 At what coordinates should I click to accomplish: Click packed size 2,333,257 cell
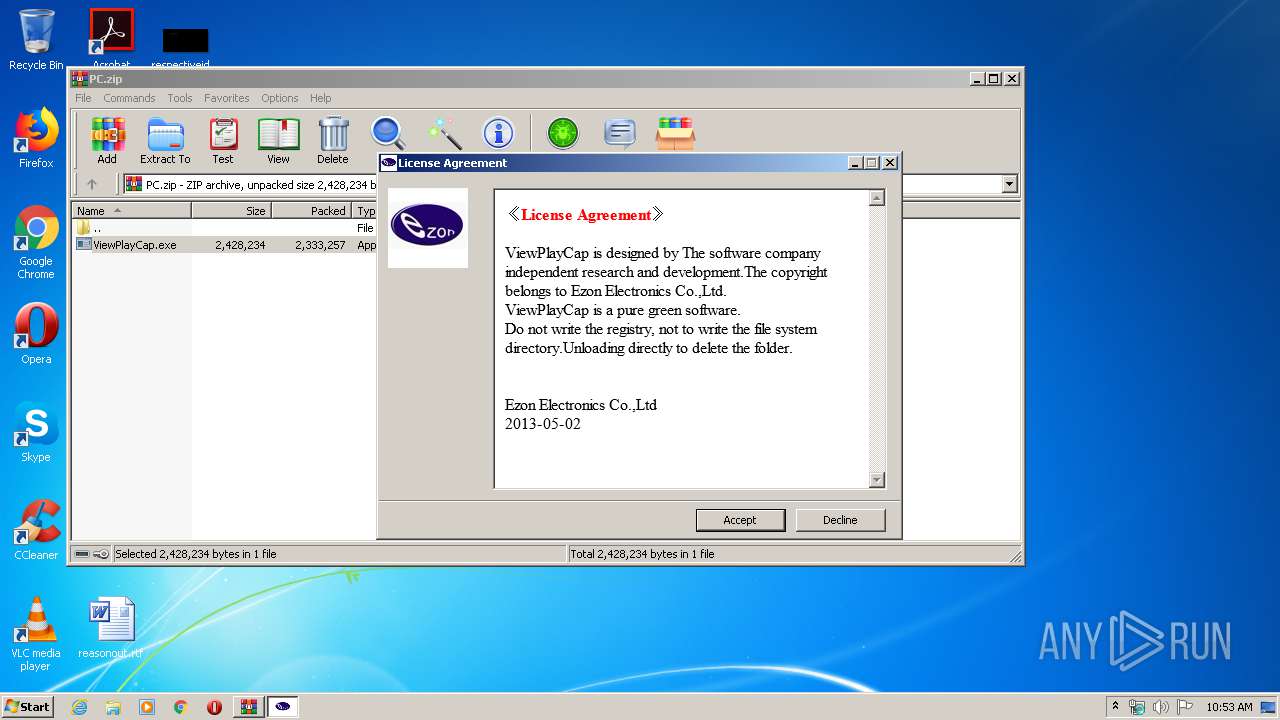pyautogui.click(x=320, y=245)
